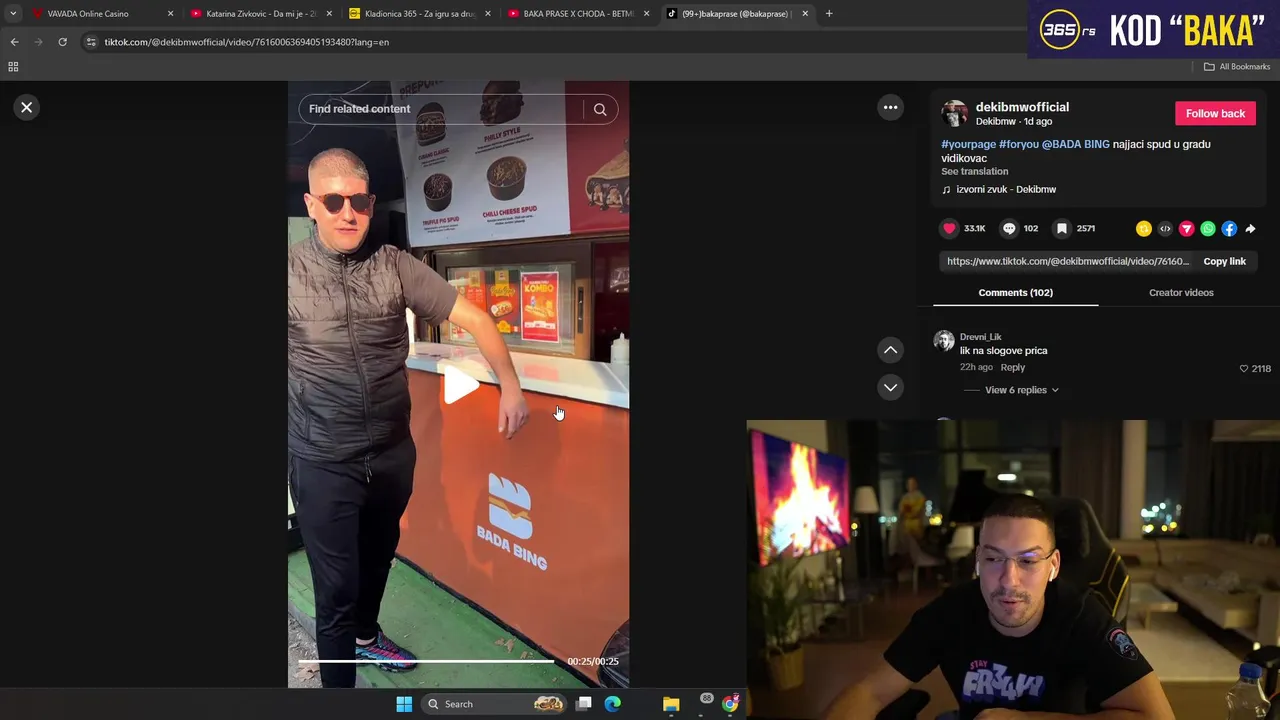Switch to the Creator videos tab
1280x720 pixels.
tap(1181, 292)
